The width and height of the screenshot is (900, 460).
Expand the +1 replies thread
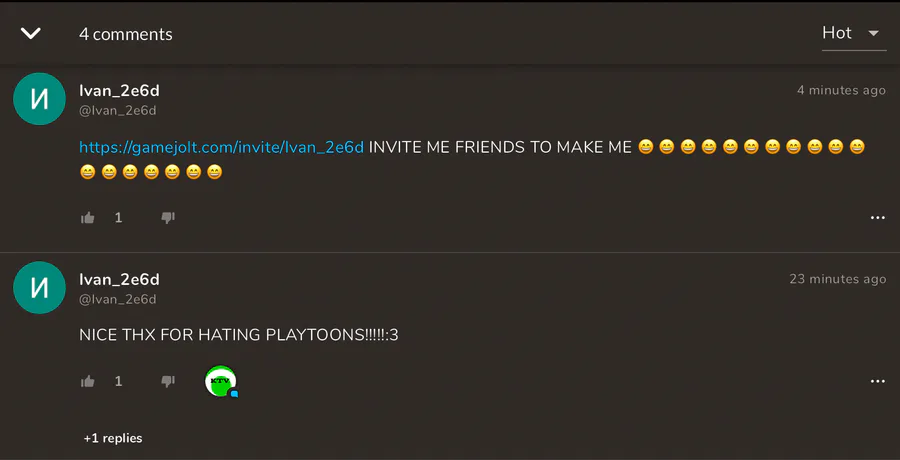[113, 438]
